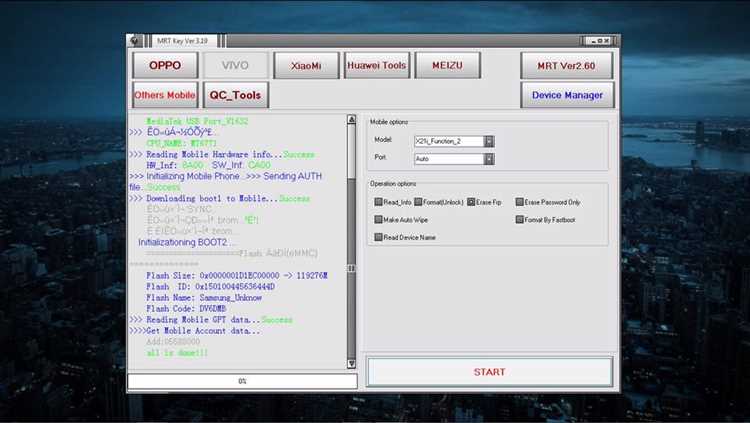750x423 pixels.
Task: Select the Read Device Name option
Action: [x=379, y=238]
